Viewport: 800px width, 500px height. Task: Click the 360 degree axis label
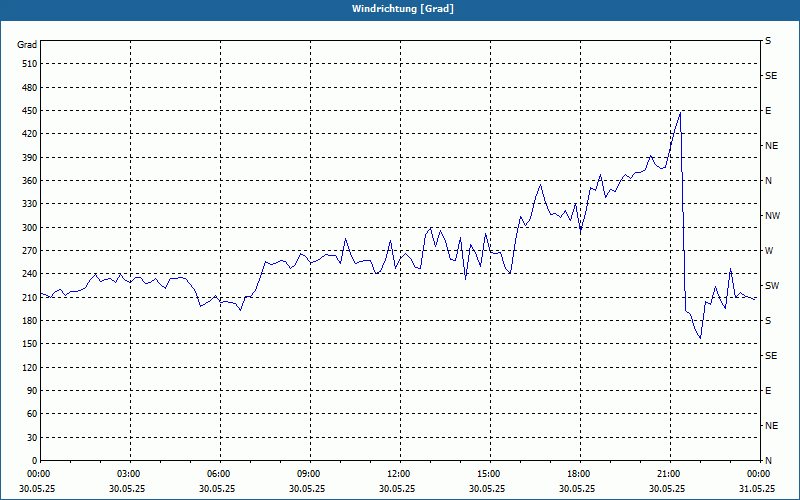coord(30,181)
